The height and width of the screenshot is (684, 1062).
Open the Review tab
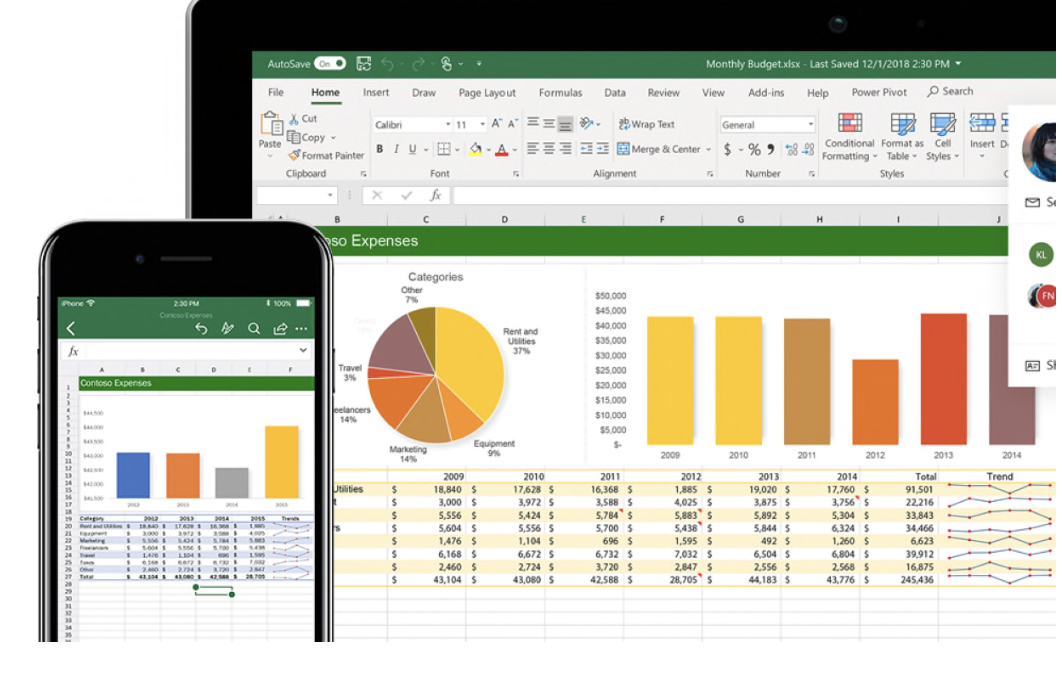(x=663, y=92)
